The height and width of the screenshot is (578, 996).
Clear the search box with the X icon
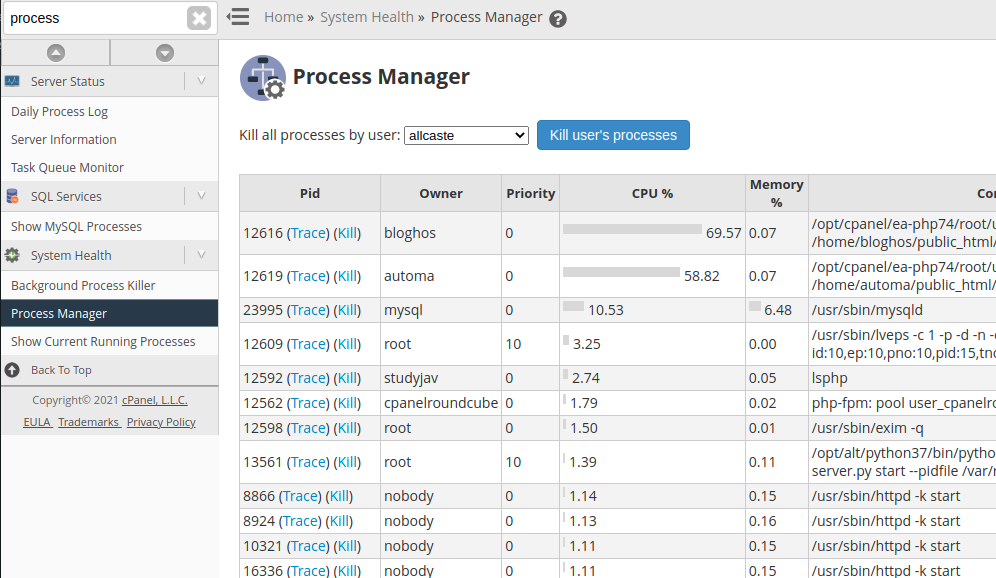pyautogui.click(x=199, y=17)
